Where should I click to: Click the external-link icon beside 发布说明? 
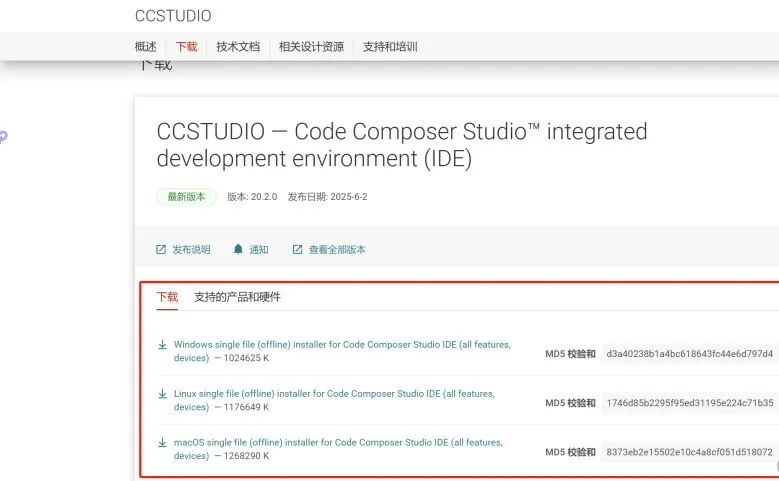tap(161, 249)
